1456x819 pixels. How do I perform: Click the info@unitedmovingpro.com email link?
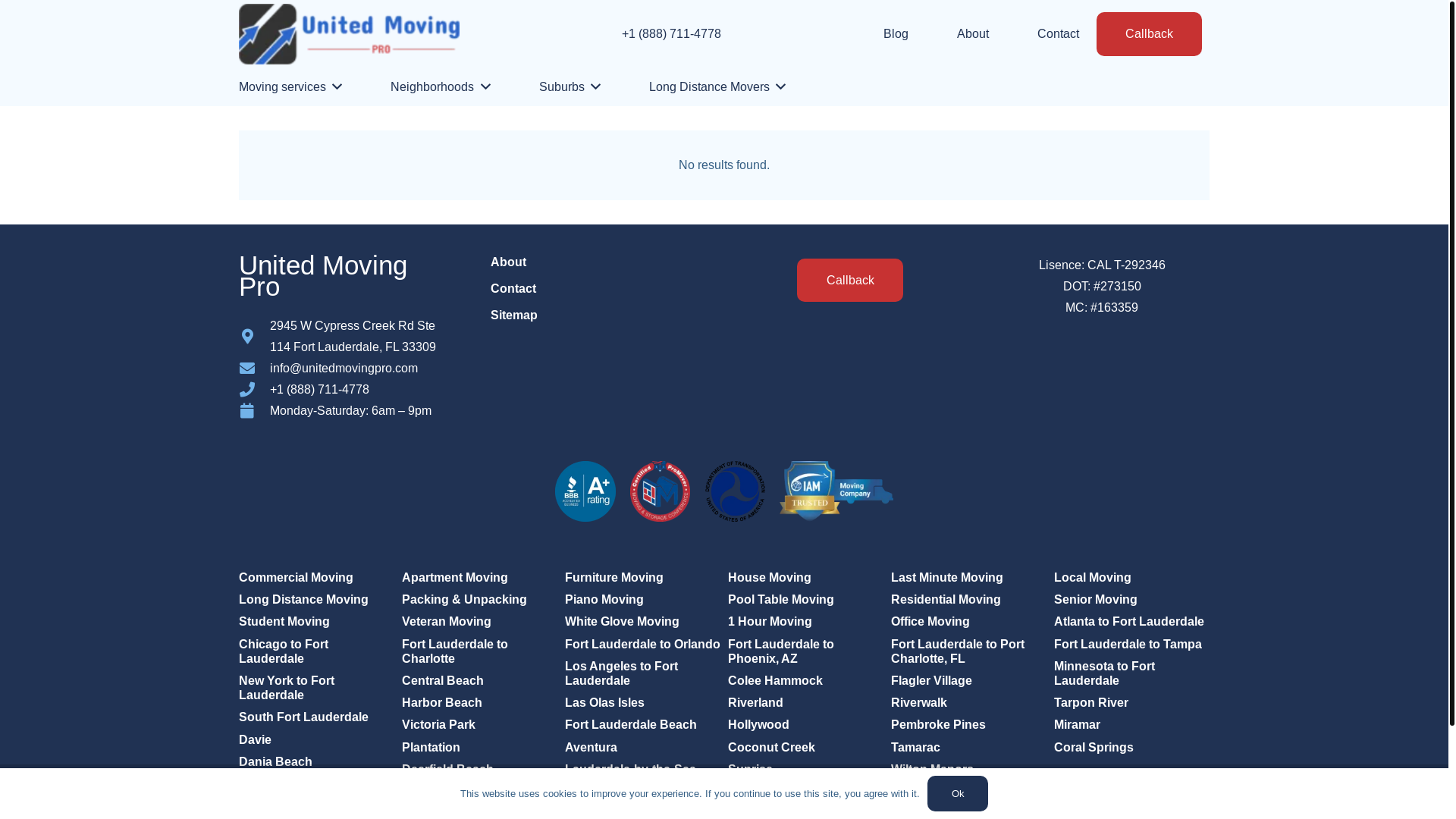click(x=344, y=369)
